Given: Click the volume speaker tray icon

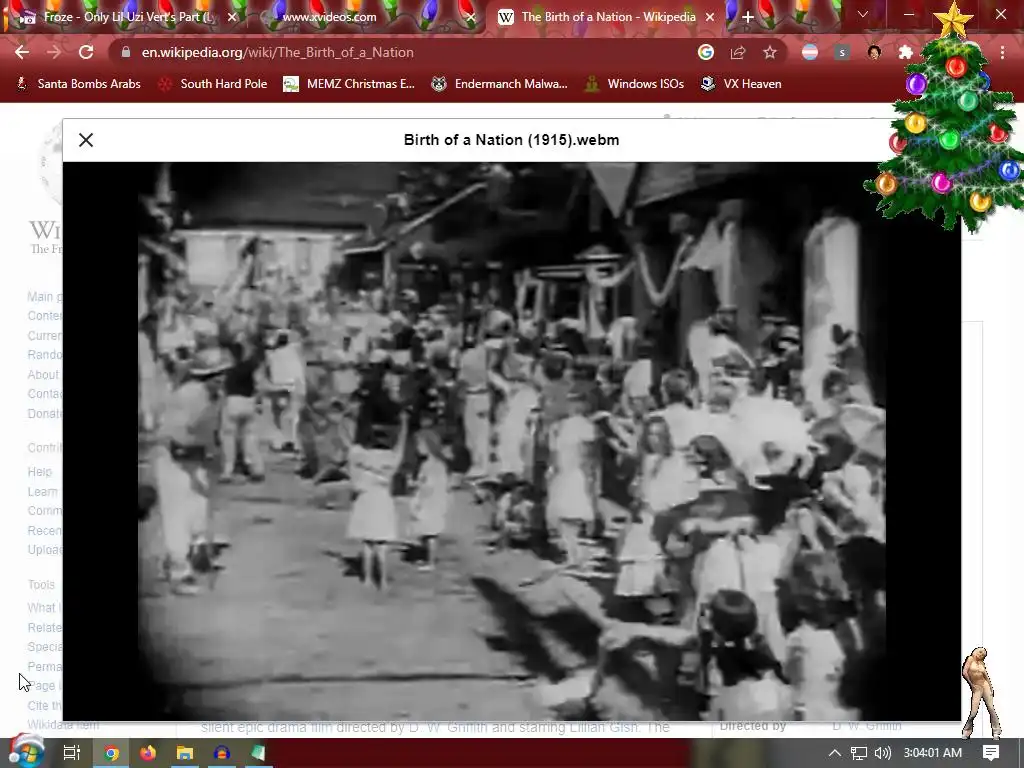Looking at the screenshot, I should pos(882,753).
